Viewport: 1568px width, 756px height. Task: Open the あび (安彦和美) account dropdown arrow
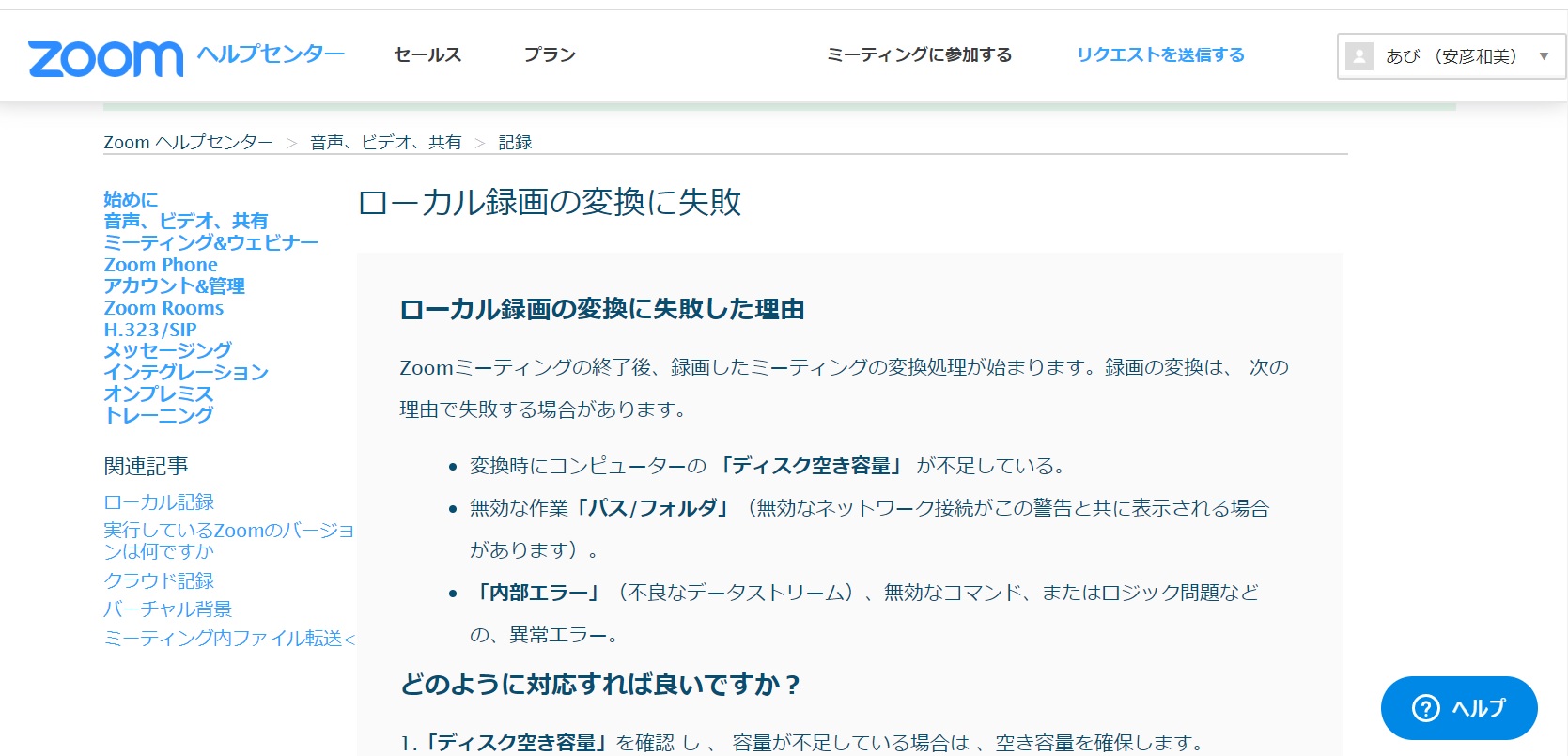click(x=1544, y=56)
